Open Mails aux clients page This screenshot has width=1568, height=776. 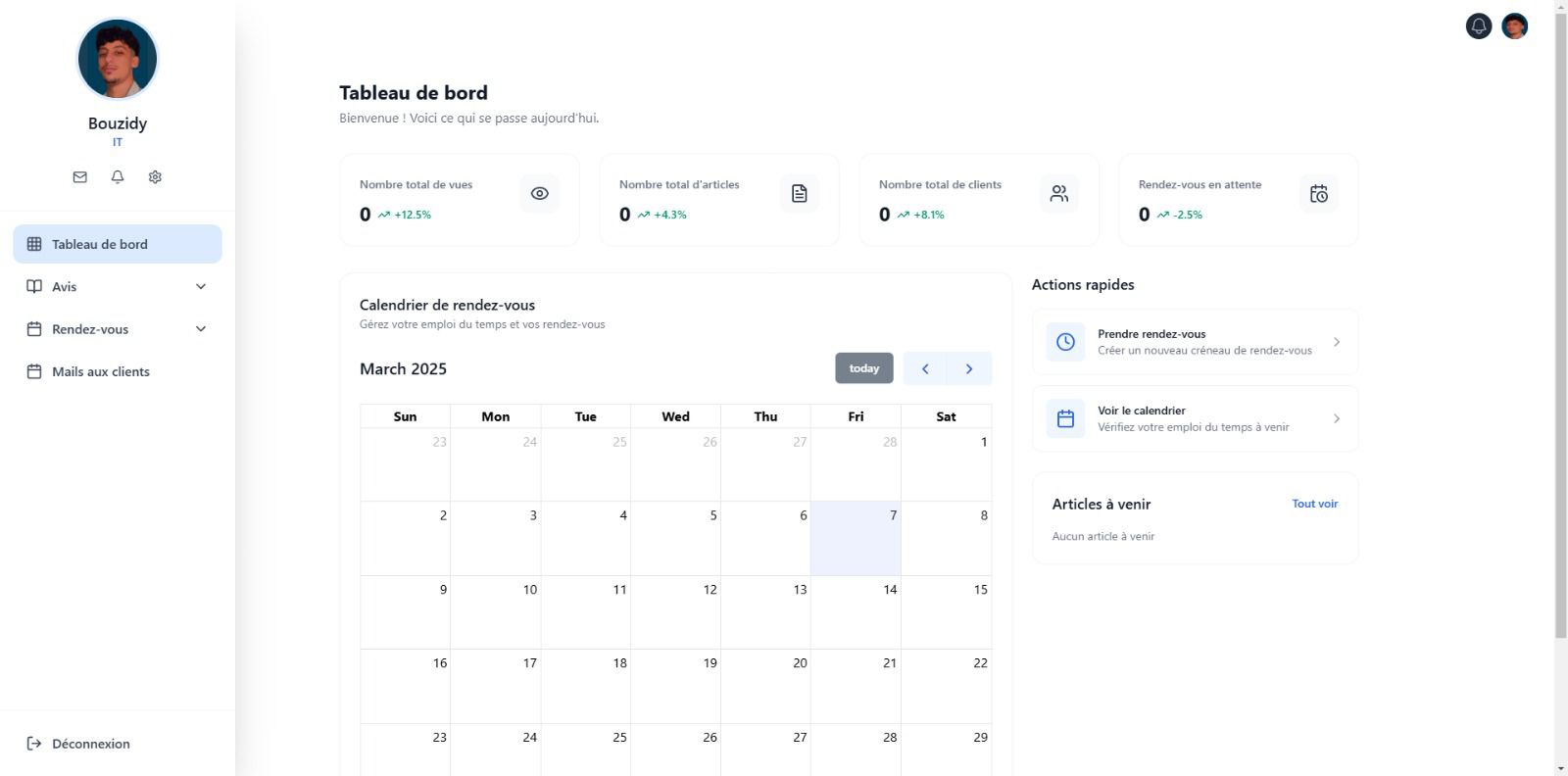pyautogui.click(x=101, y=372)
